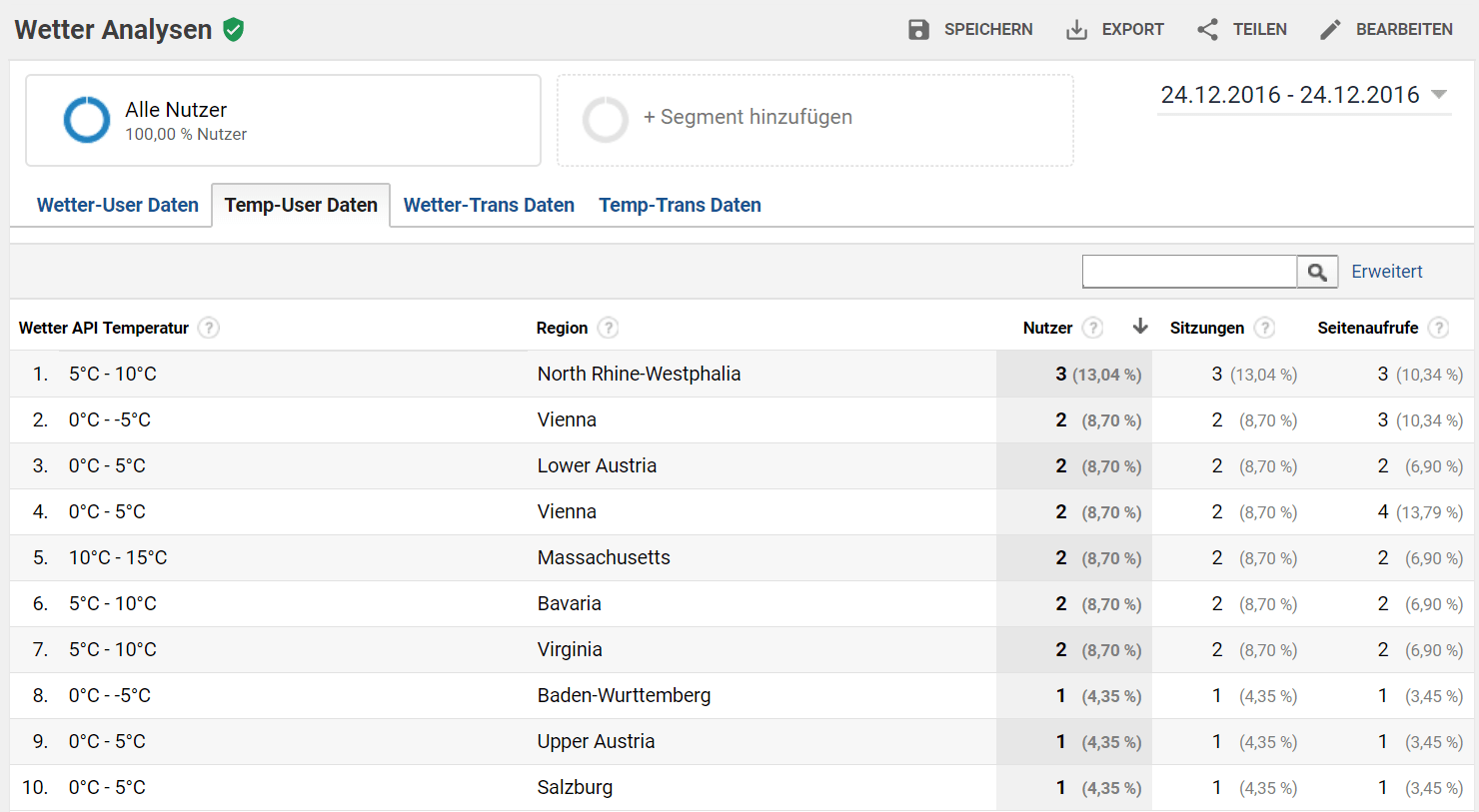Viewport: 1479px width, 812px height.
Task: Click the Speichern save icon
Action: coord(918,30)
